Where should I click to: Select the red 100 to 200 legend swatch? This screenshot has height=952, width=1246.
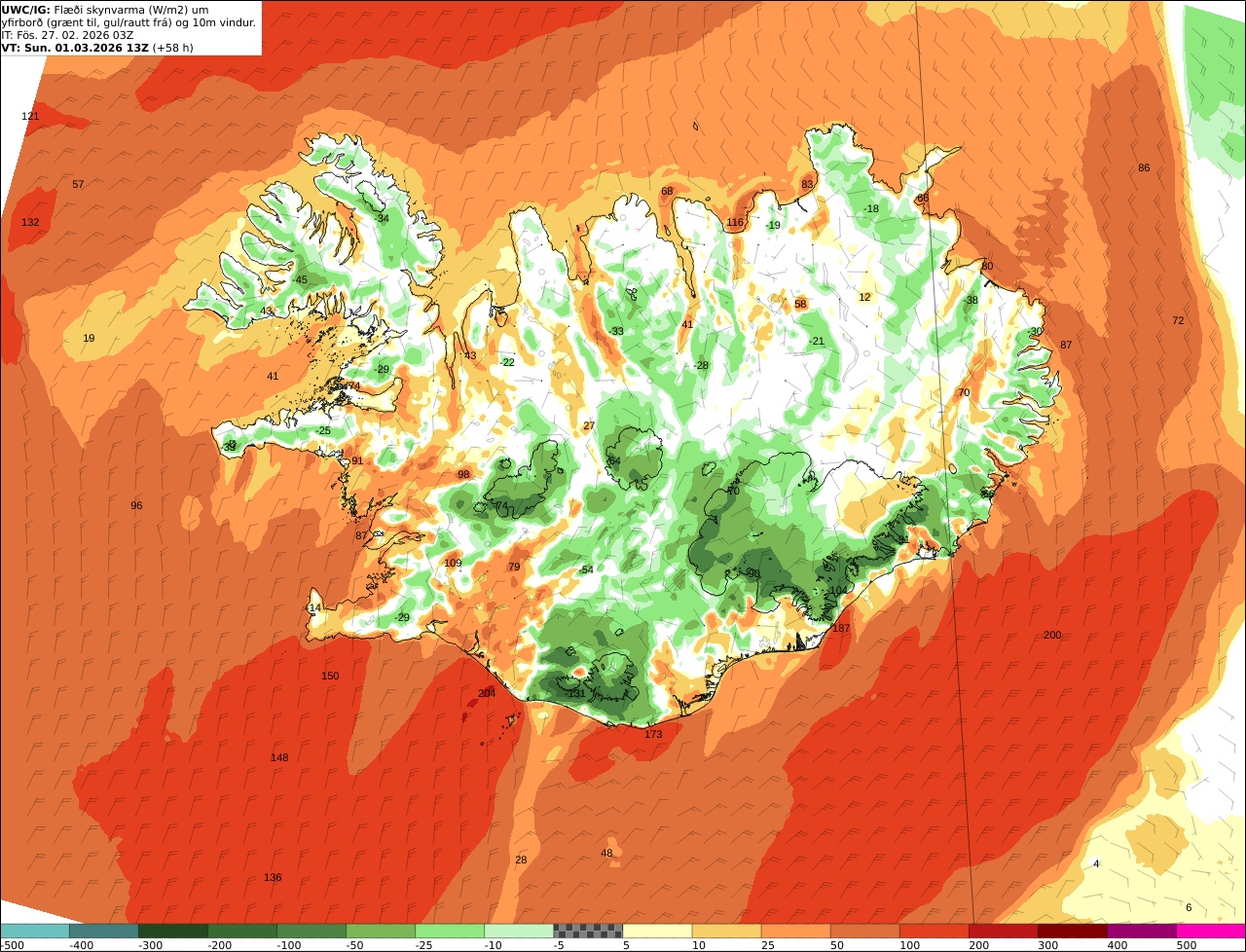click(x=934, y=931)
